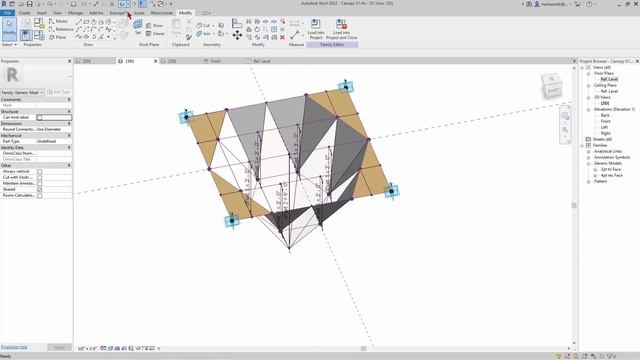Click the Model line tool

pos(58,21)
